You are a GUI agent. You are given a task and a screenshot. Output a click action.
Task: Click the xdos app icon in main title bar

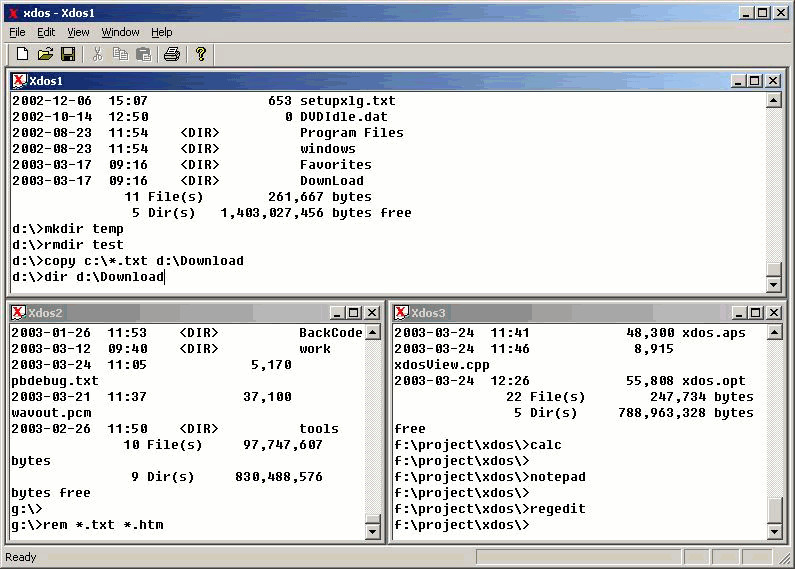[x=13, y=13]
